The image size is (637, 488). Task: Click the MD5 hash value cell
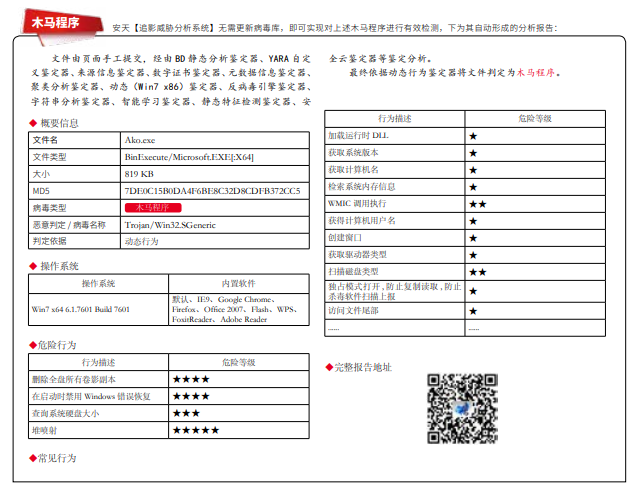point(215,191)
